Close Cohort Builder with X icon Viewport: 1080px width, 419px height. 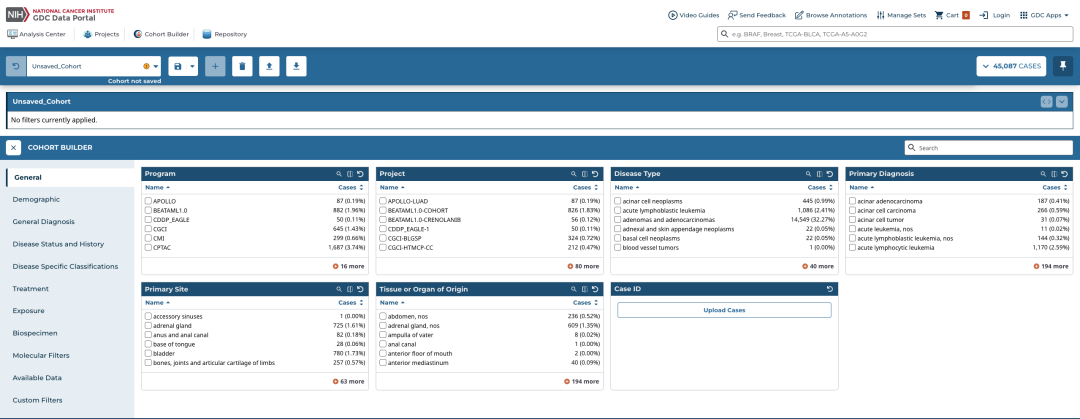point(14,147)
